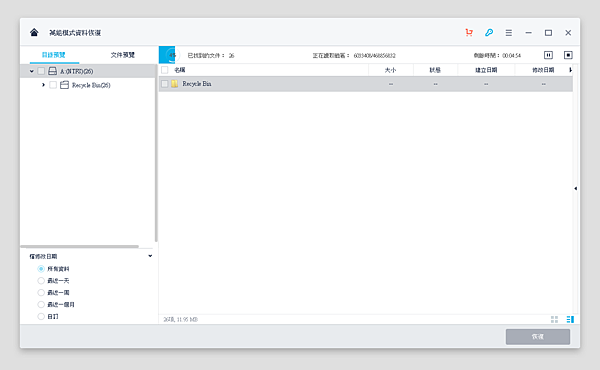Sort by the 狀態 status column
Screen dimensions: 600x370
pyautogui.click(x=435, y=70)
